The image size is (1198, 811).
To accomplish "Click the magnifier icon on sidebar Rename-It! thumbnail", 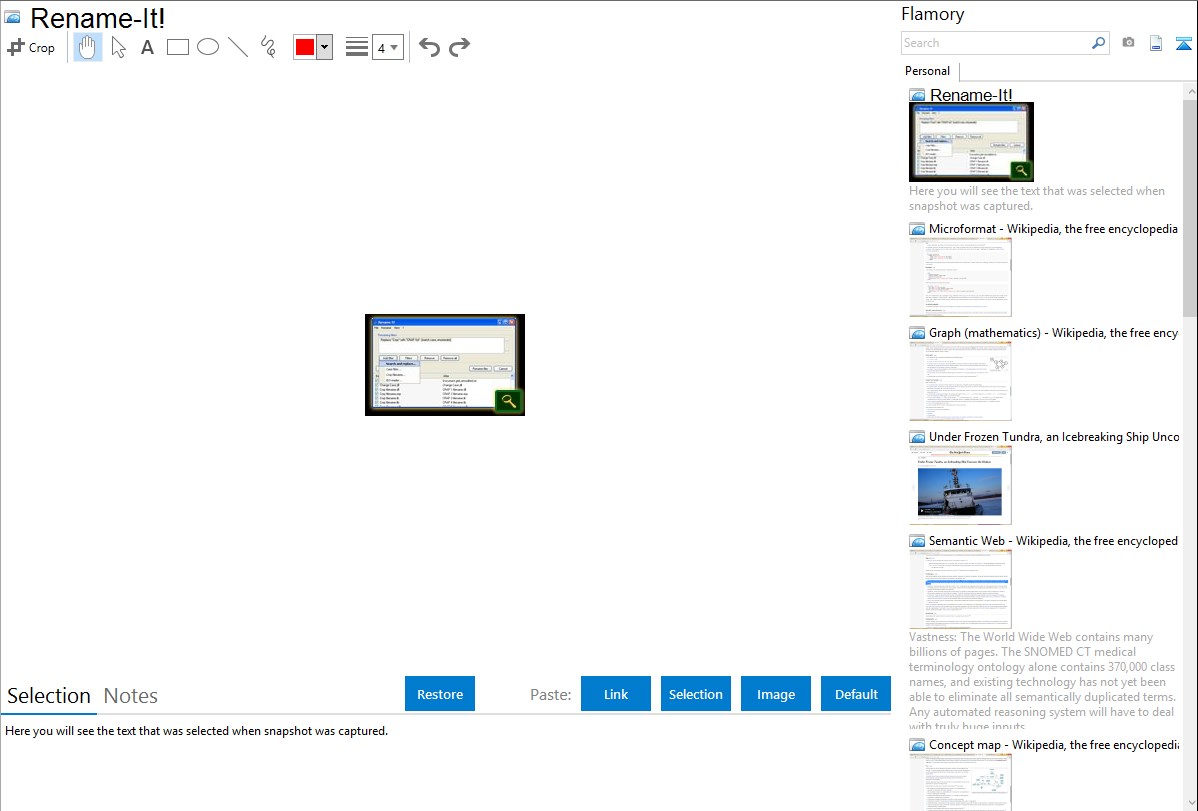I will click(x=1021, y=170).
